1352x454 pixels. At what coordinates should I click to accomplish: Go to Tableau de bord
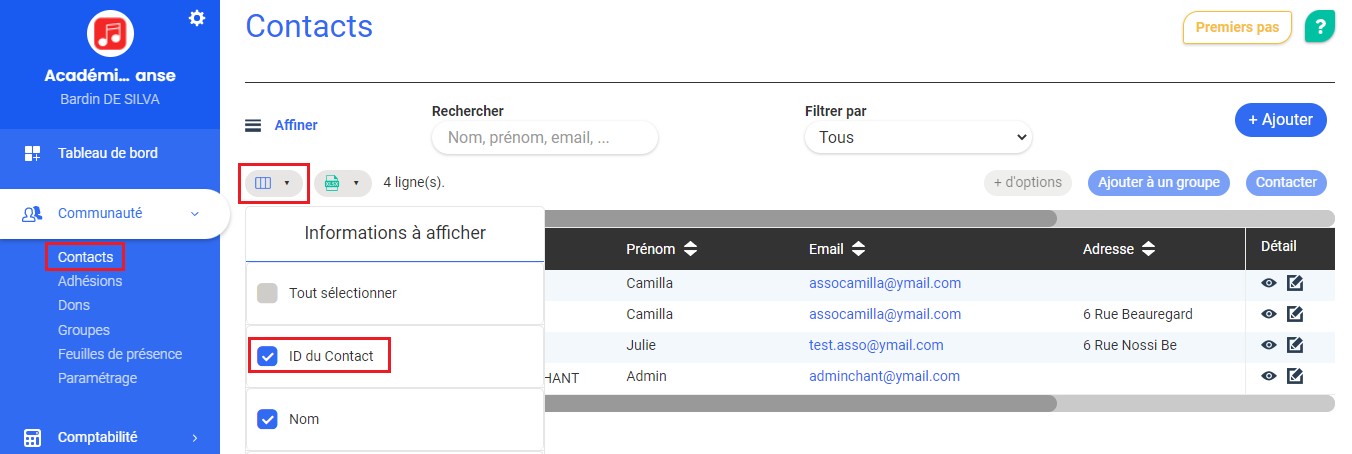[108, 153]
